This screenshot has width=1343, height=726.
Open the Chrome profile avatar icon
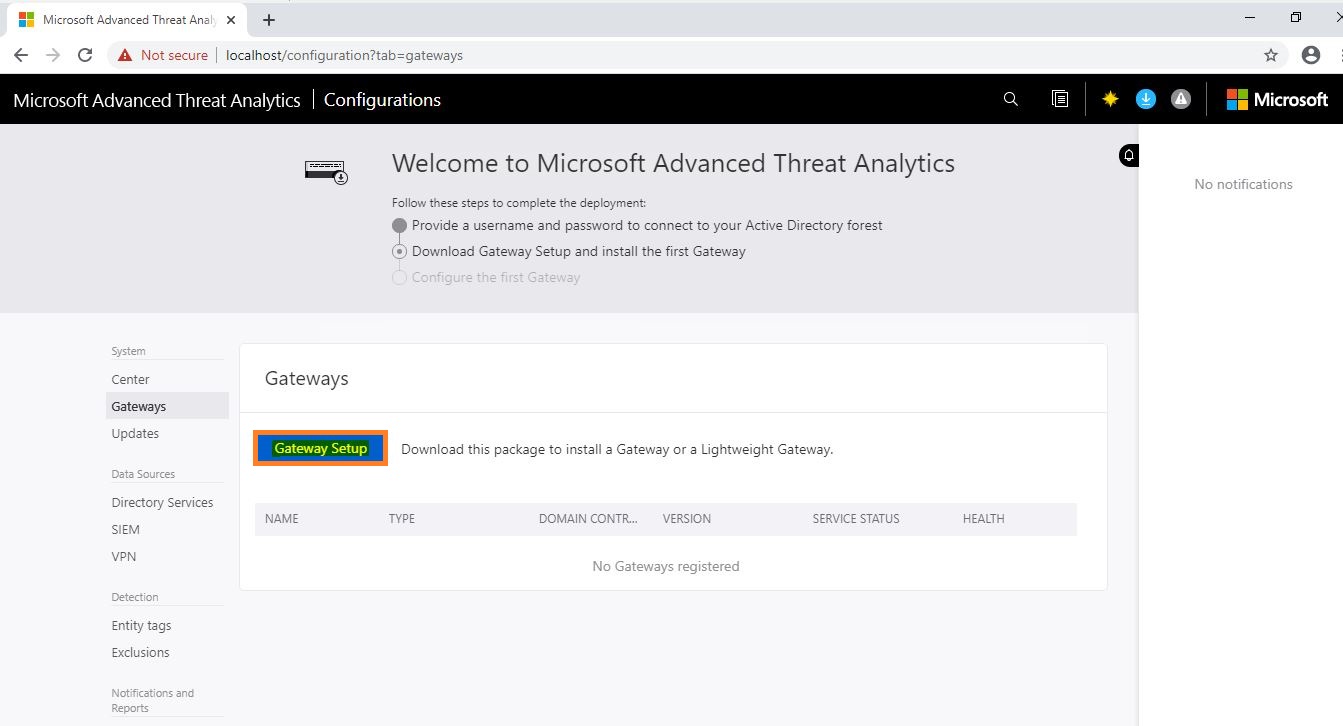[1311, 55]
